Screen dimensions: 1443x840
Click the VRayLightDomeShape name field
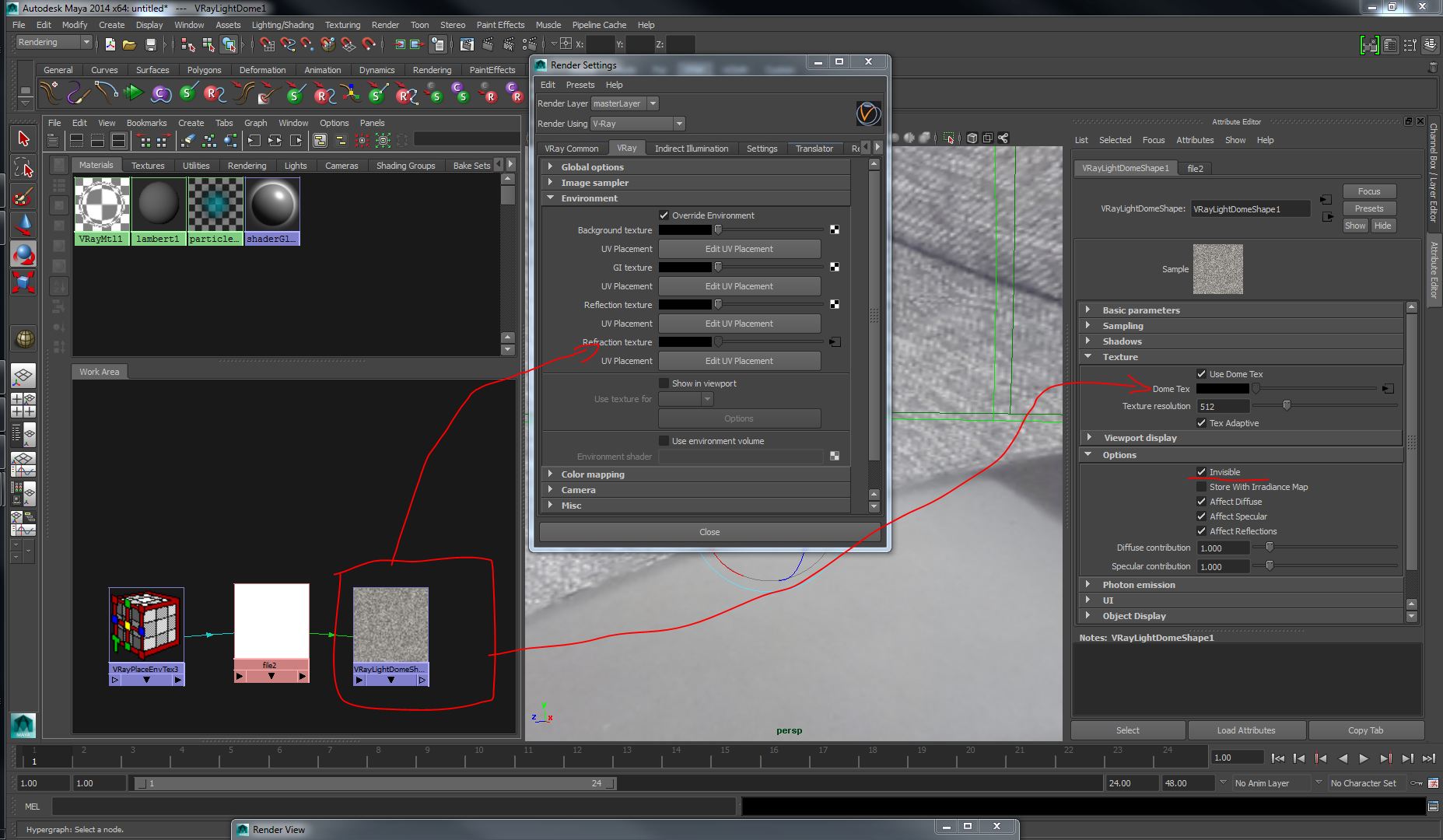(x=1250, y=209)
